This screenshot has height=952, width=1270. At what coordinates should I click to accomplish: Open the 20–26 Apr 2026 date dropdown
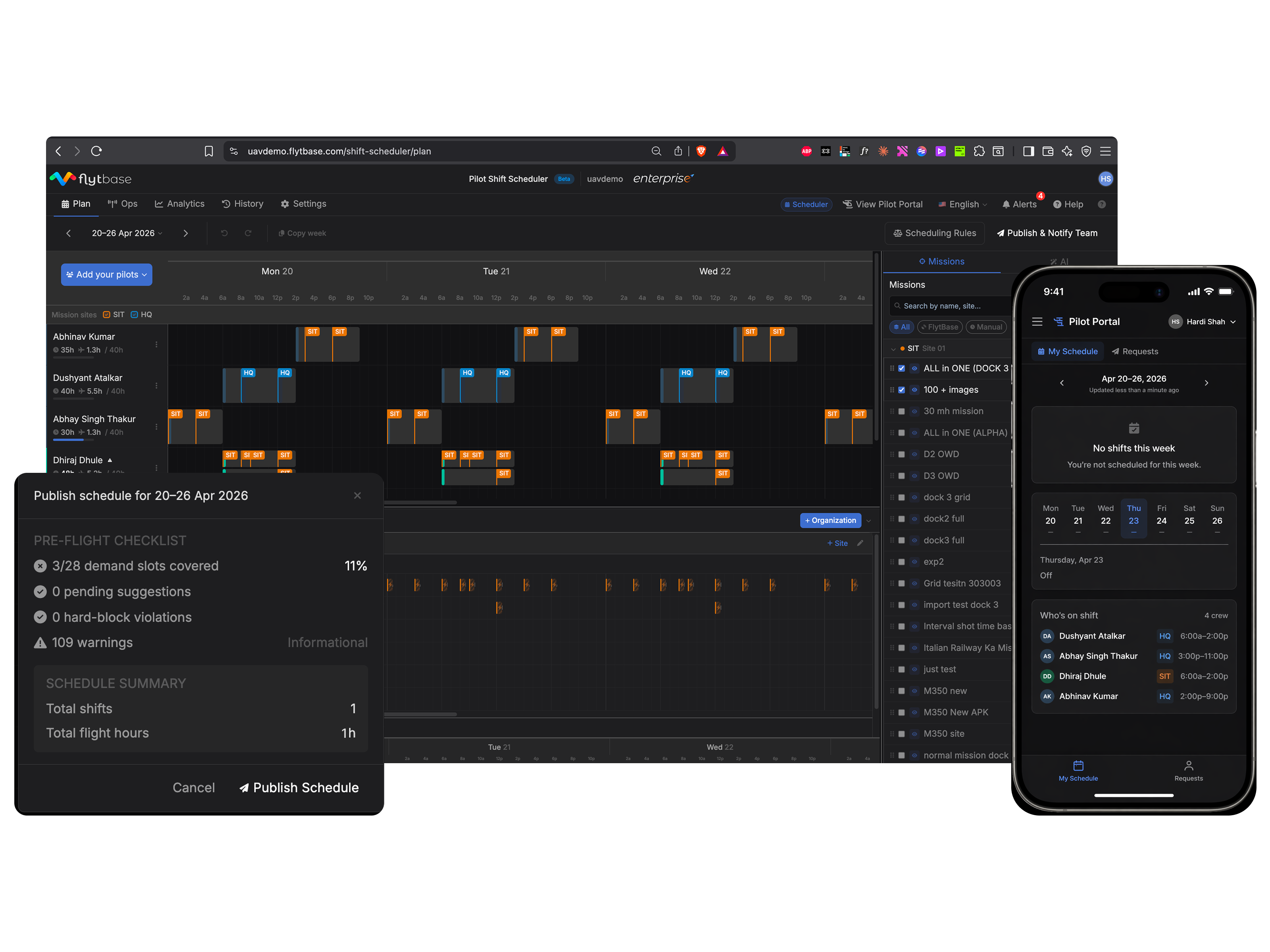(x=127, y=233)
